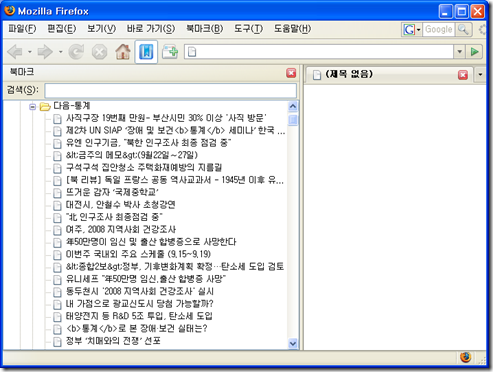Open bookmark 종합2보 정부, 기후변화계획 확정
The image size is (493, 372).
click(175, 267)
